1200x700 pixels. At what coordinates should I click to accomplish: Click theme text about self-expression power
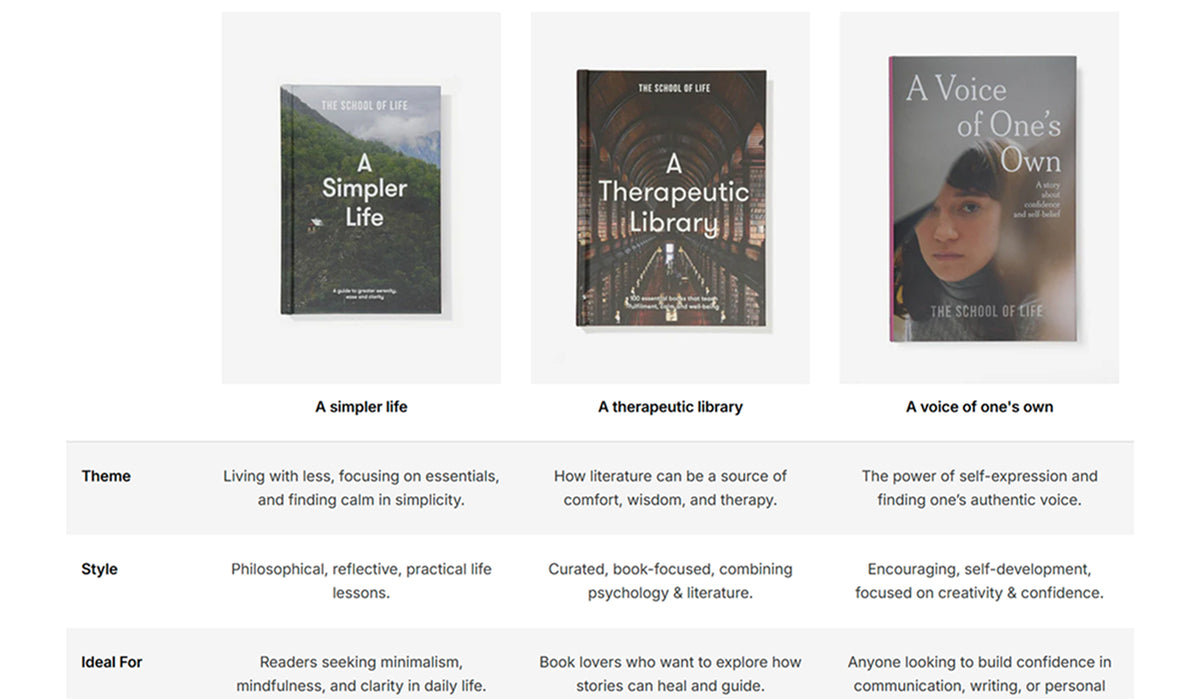point(979,488)
